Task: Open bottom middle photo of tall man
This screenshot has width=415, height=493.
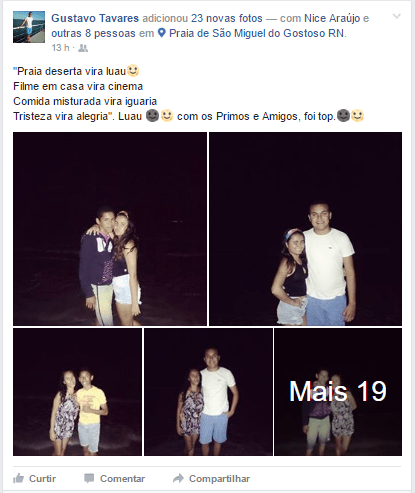Action: point(208,392)
